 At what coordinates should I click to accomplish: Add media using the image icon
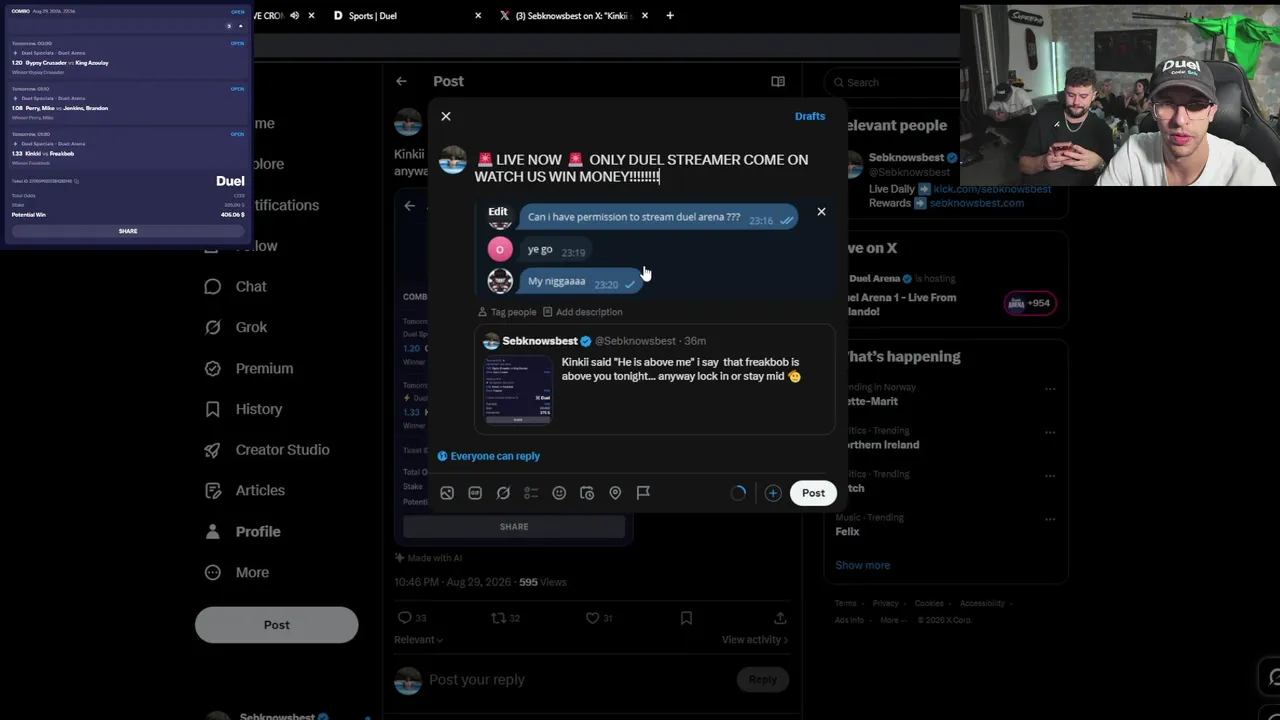(447, 493)
